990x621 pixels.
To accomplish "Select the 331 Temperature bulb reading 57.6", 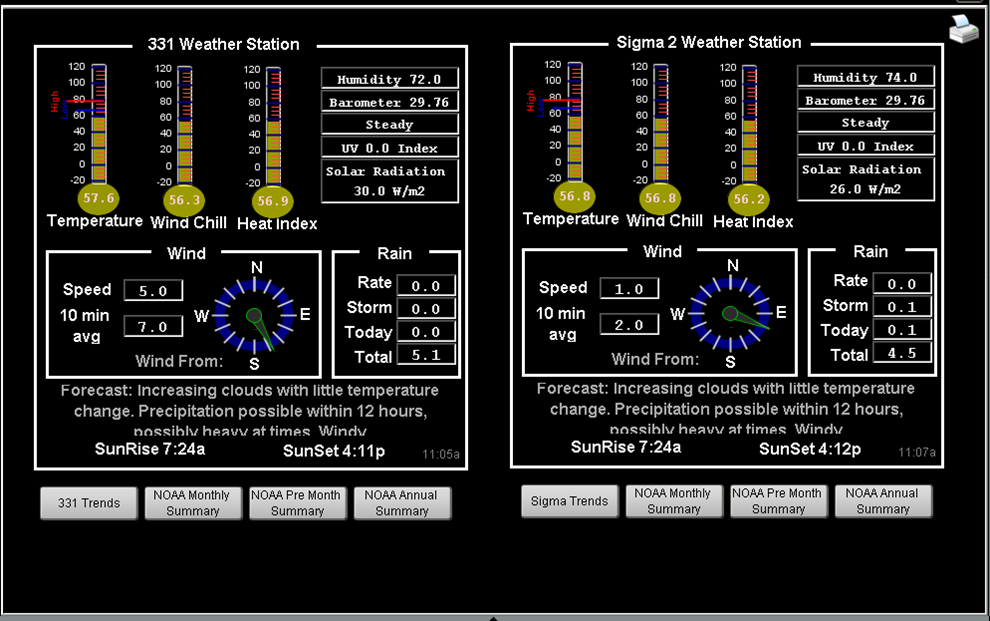I will coord(98,198).
